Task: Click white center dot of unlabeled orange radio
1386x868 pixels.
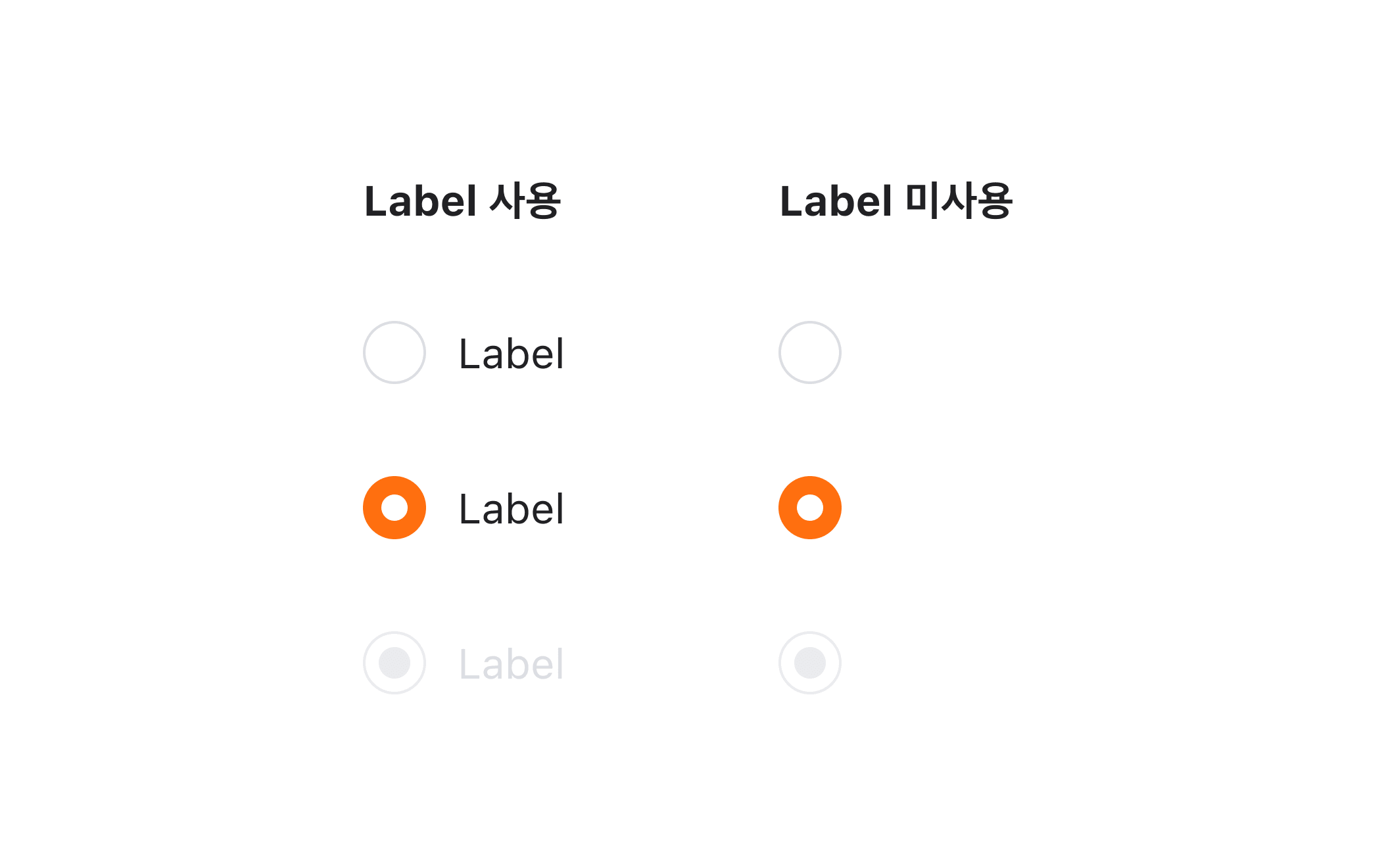Action: pos(810,508)
